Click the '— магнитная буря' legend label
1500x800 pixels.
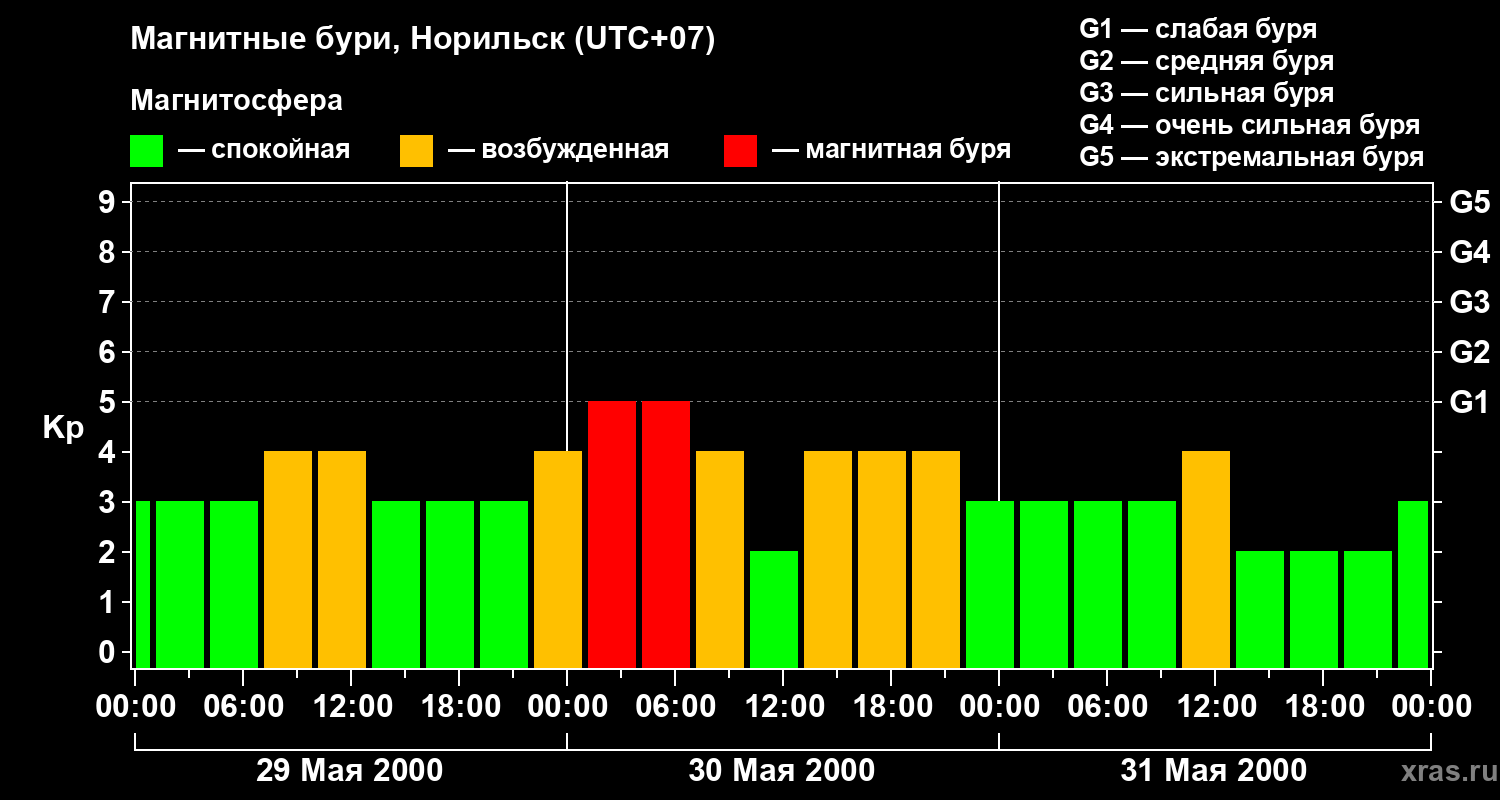coord(892,150)
